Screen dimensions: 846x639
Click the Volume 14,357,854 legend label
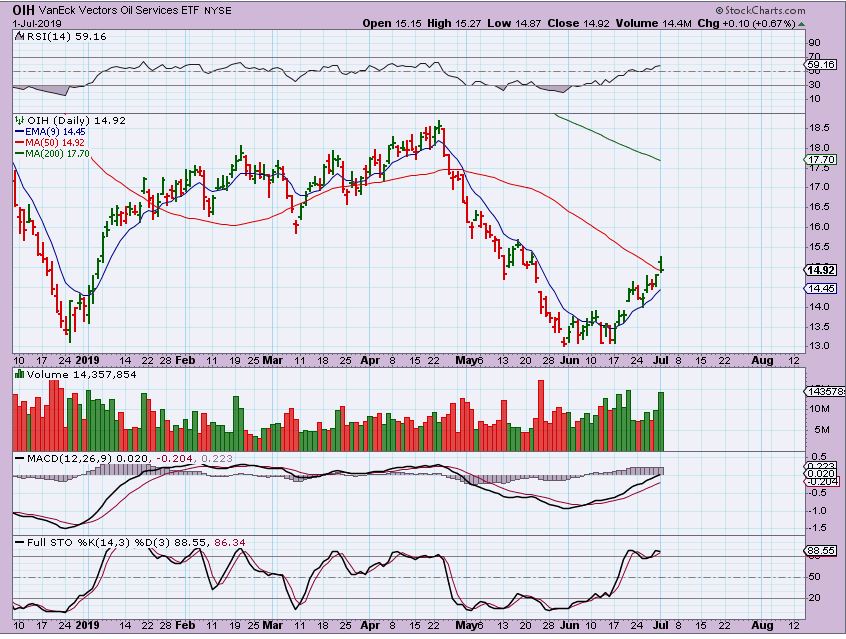pos(81,375)
